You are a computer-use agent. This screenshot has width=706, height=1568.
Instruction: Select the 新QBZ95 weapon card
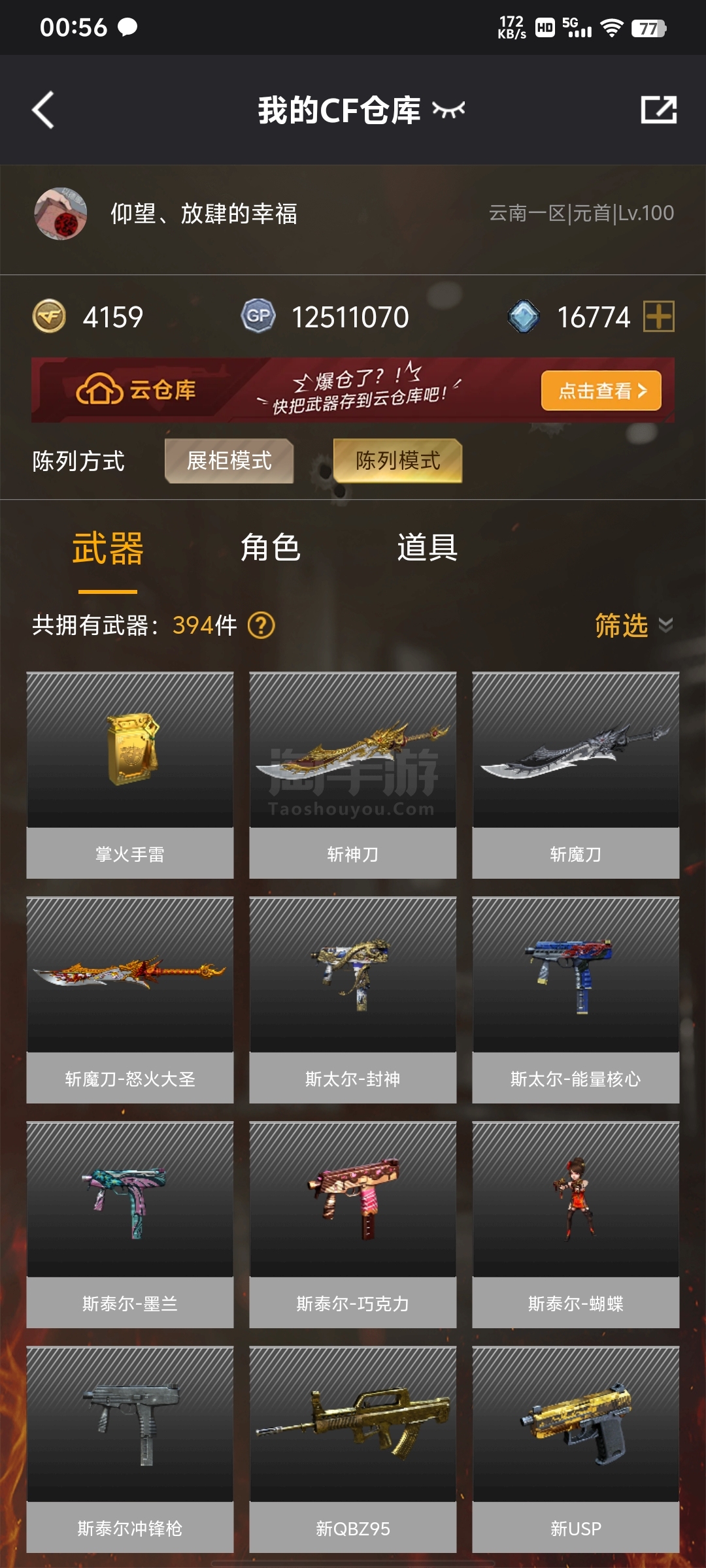tap(353, 1449)
